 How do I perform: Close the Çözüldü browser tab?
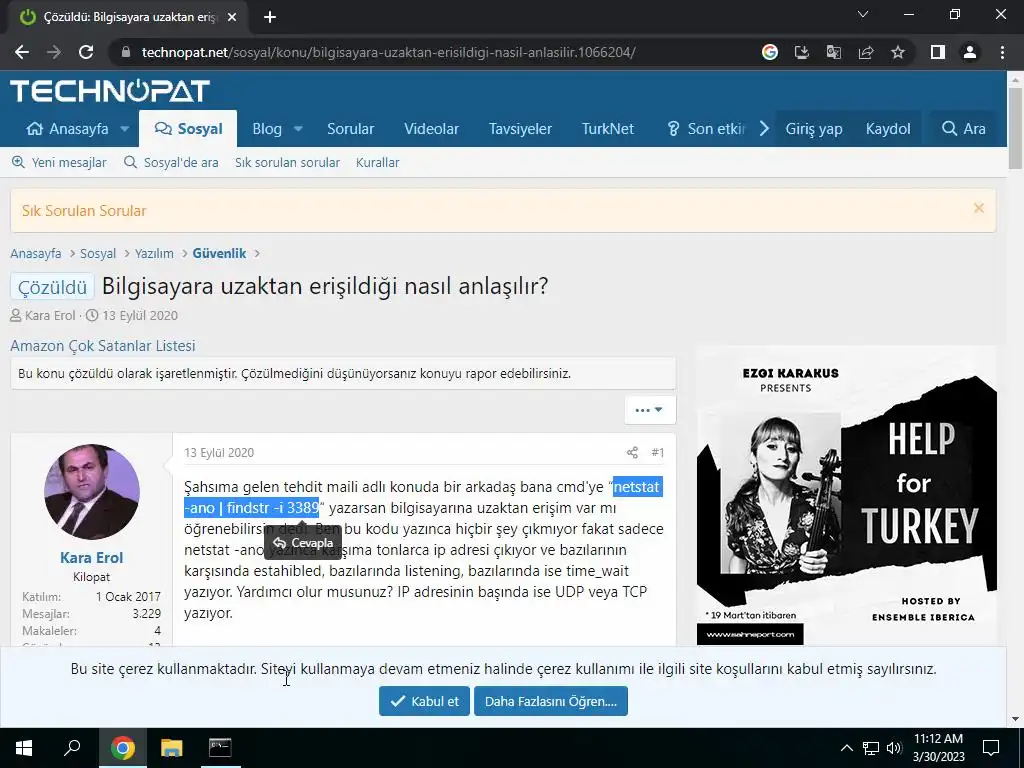[x=232, y=17]
